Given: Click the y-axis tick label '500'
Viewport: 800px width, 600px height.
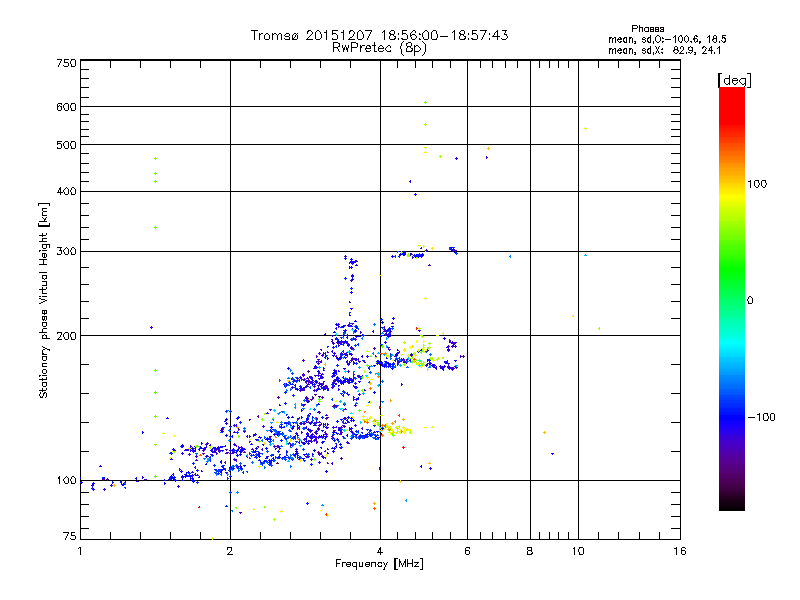Looking at the screenshot, I should pyautogui.click(x=66, y=145).
